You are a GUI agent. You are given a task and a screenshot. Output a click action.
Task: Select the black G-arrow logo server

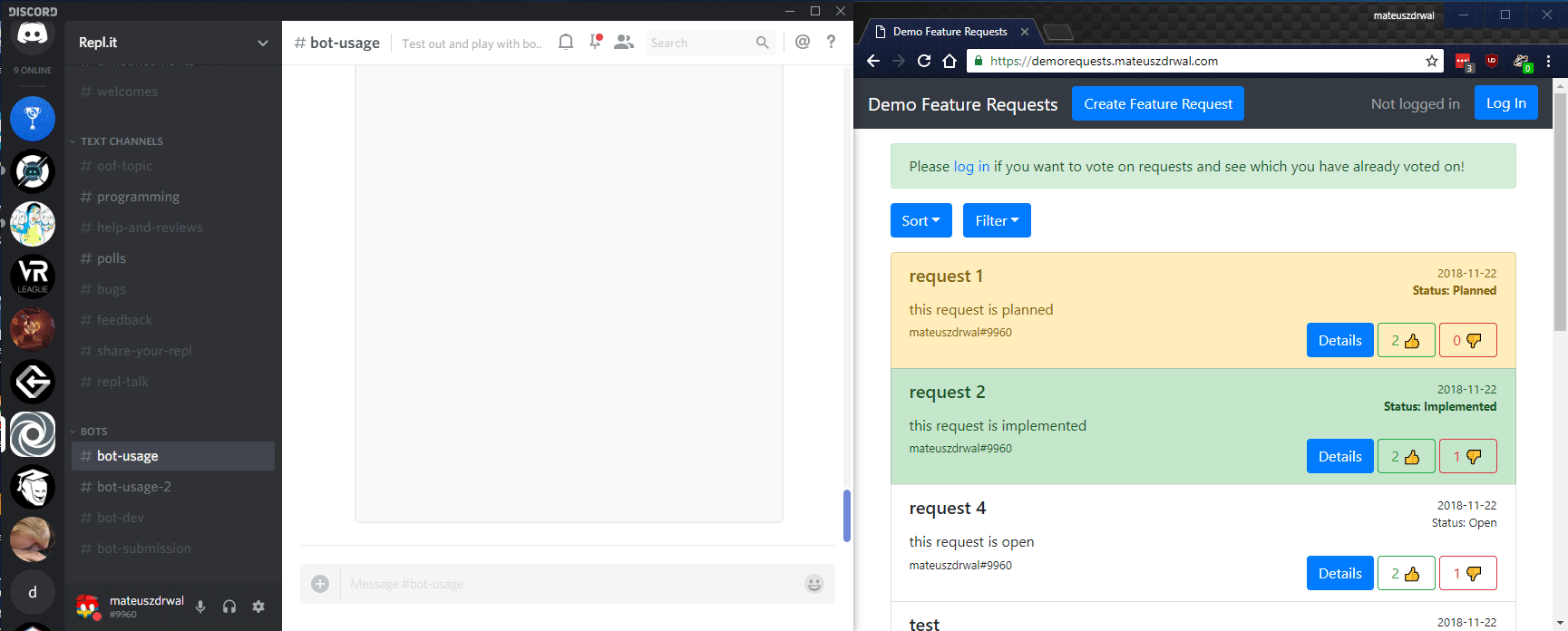point(33,382)
